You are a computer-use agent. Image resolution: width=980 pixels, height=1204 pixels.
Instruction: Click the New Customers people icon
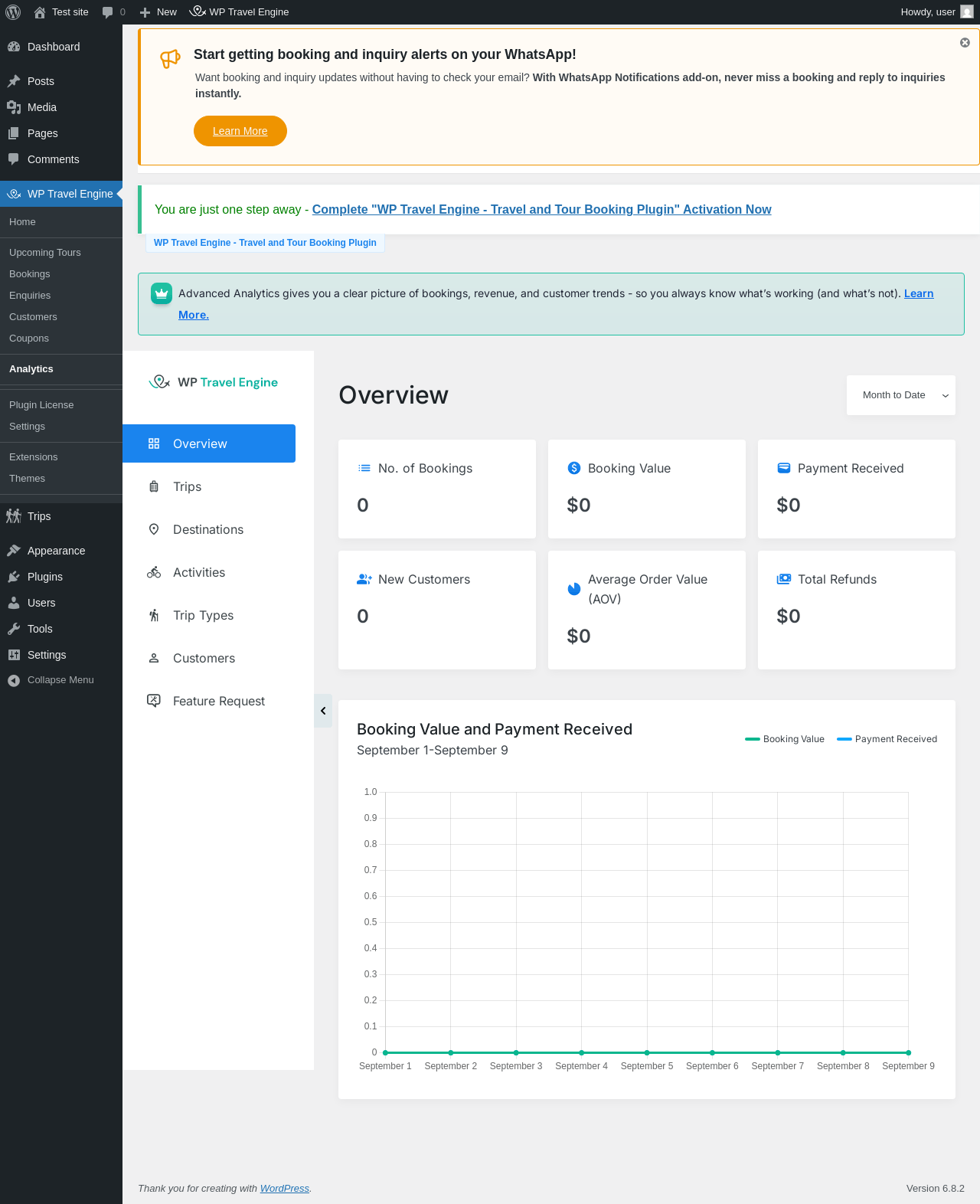tap(364, 579)
